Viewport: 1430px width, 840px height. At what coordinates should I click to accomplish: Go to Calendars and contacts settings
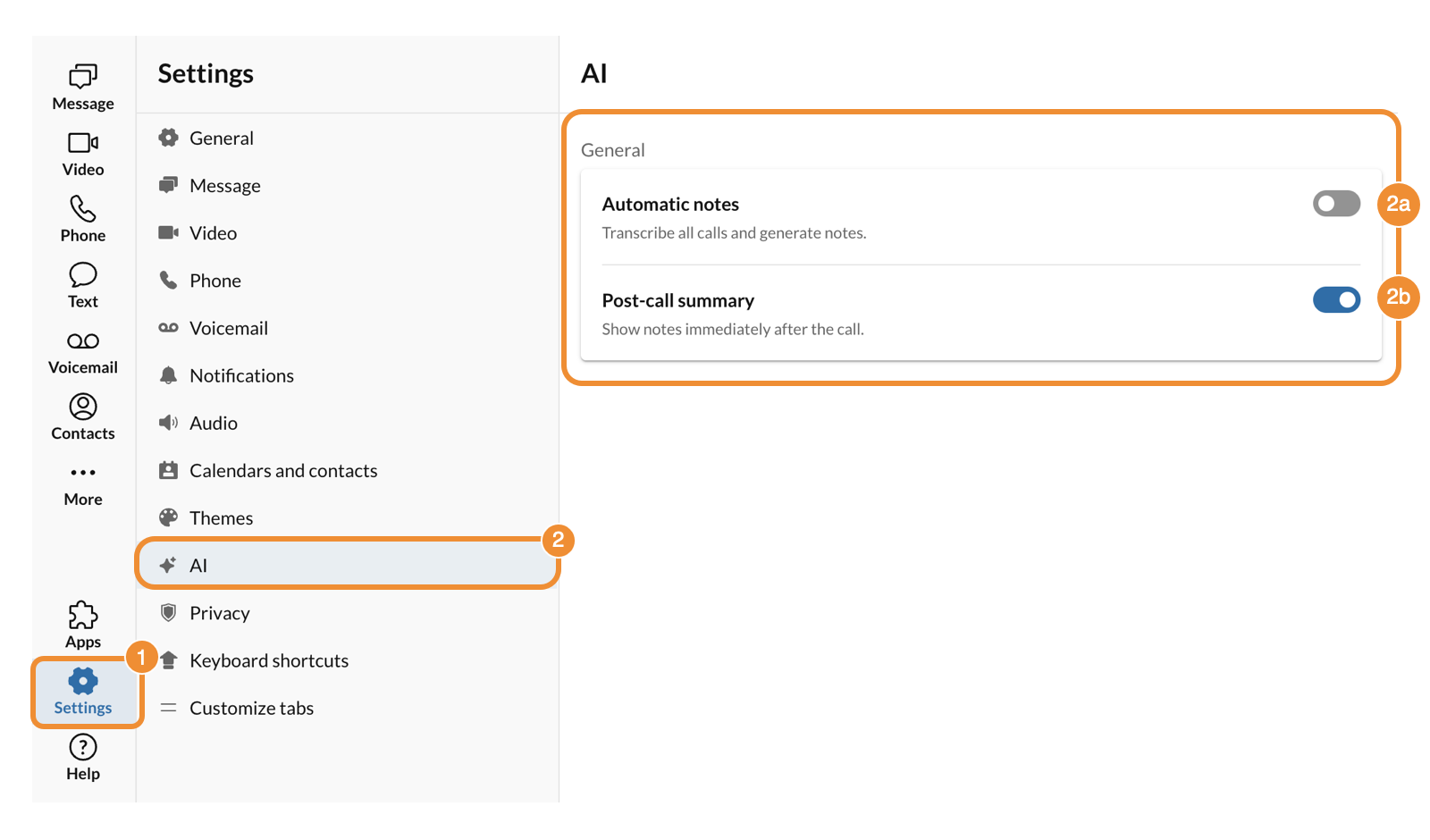[282, 471]
